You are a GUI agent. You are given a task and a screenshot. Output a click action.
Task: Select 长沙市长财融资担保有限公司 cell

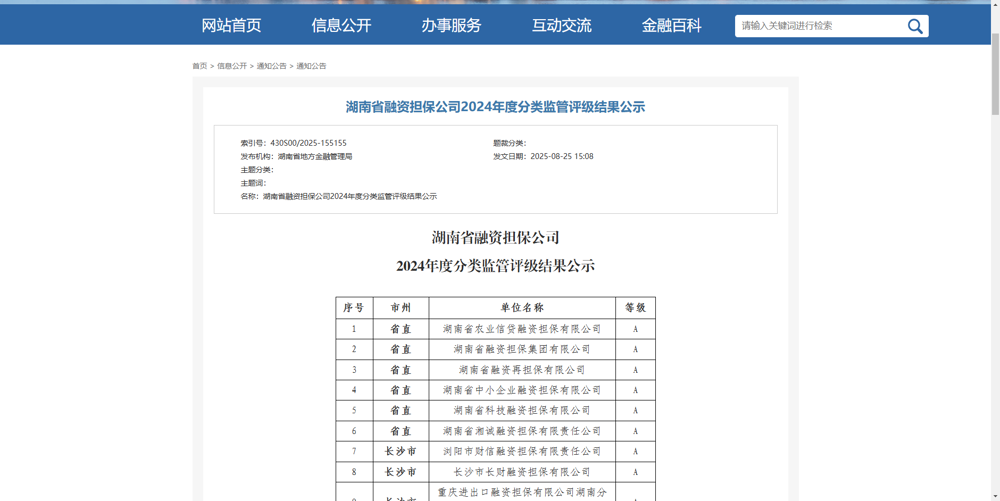[x=522, y=472]
